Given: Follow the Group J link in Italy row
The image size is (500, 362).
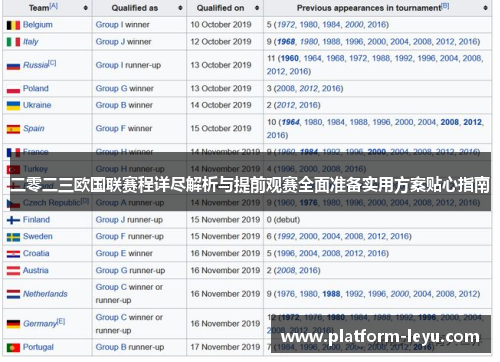Looking at the screenshot, I should 110,42.
